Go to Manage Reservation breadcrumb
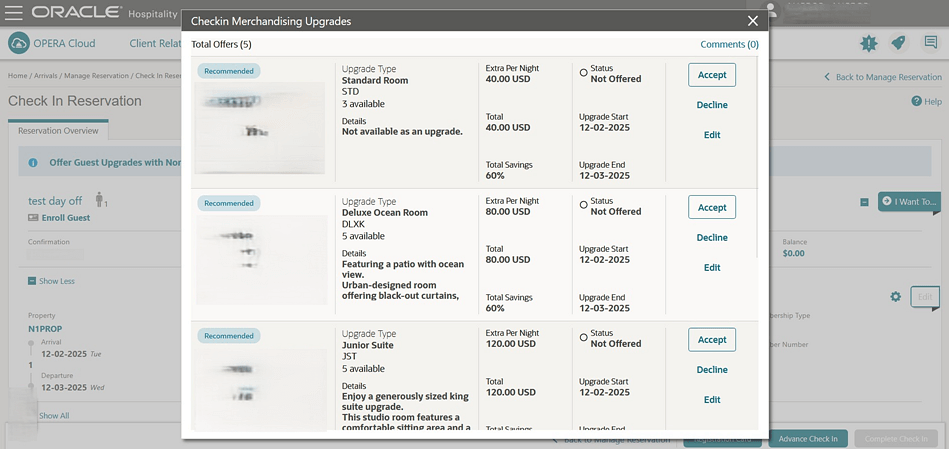The width and height of the screenshot is (949, 449). [x=96, y=76]
